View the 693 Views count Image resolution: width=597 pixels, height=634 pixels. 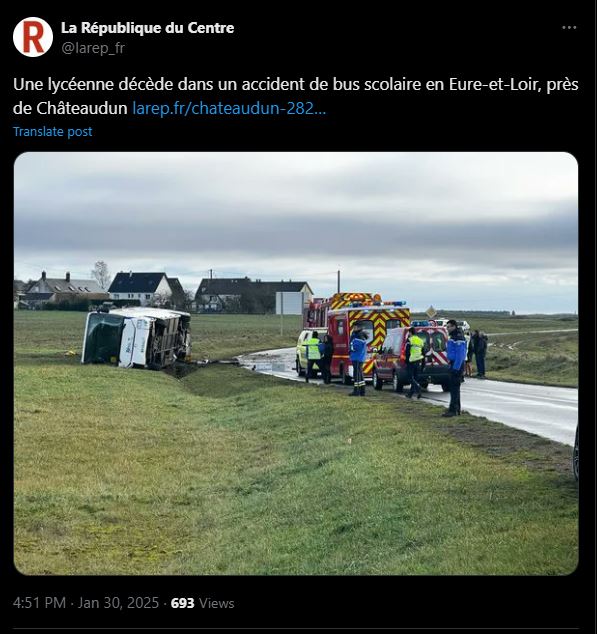(x=202, y=603)
